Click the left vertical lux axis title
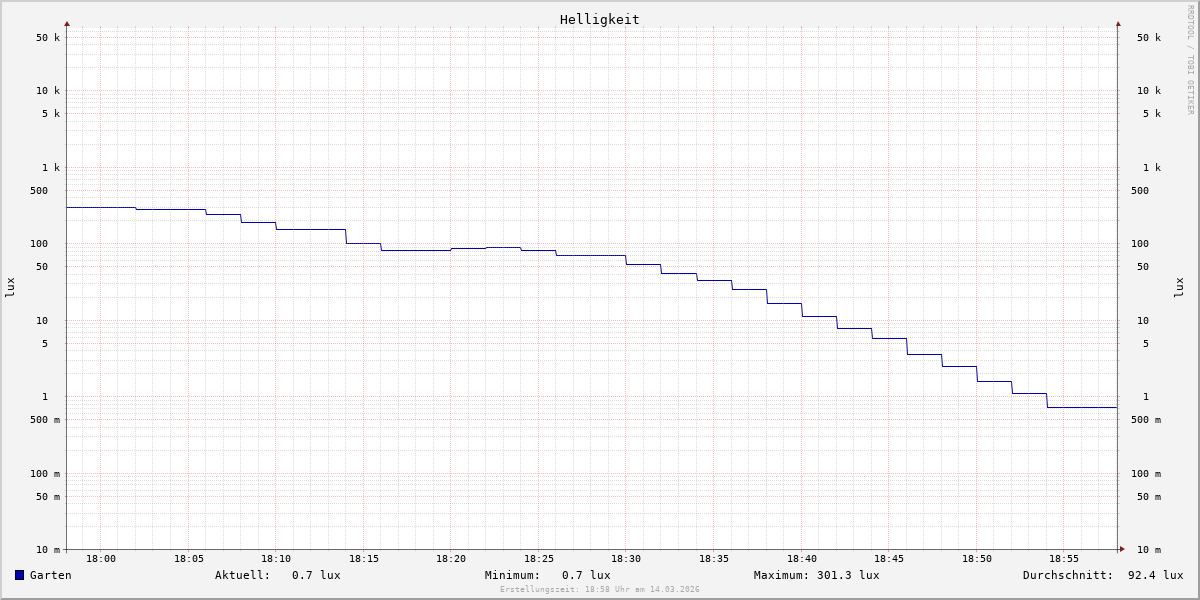 pos(10,288)
